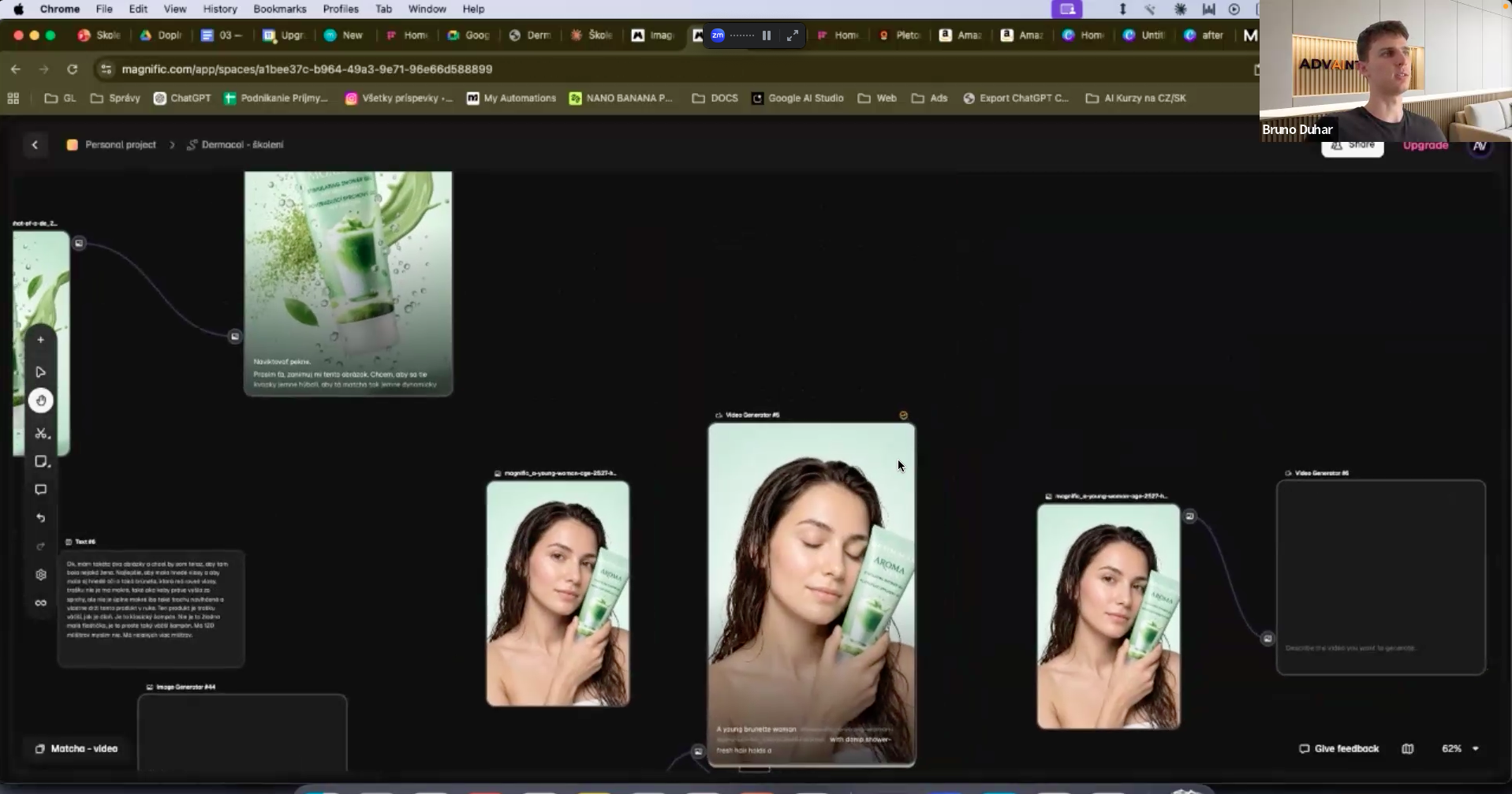Reload the magnific.com page
Screen dimensions: 1512x794
73,69
